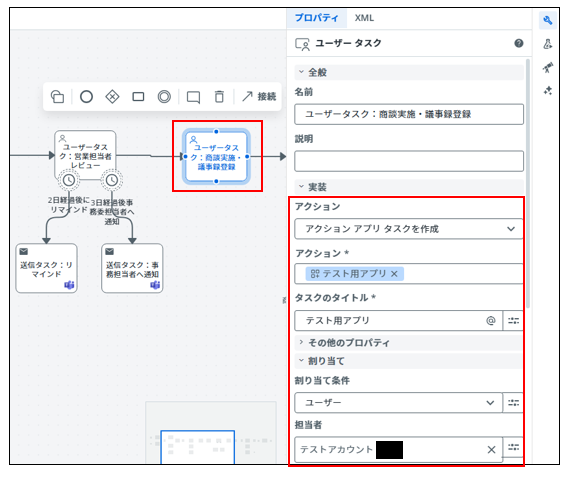Click the 接続 connect button

(259, 97)
